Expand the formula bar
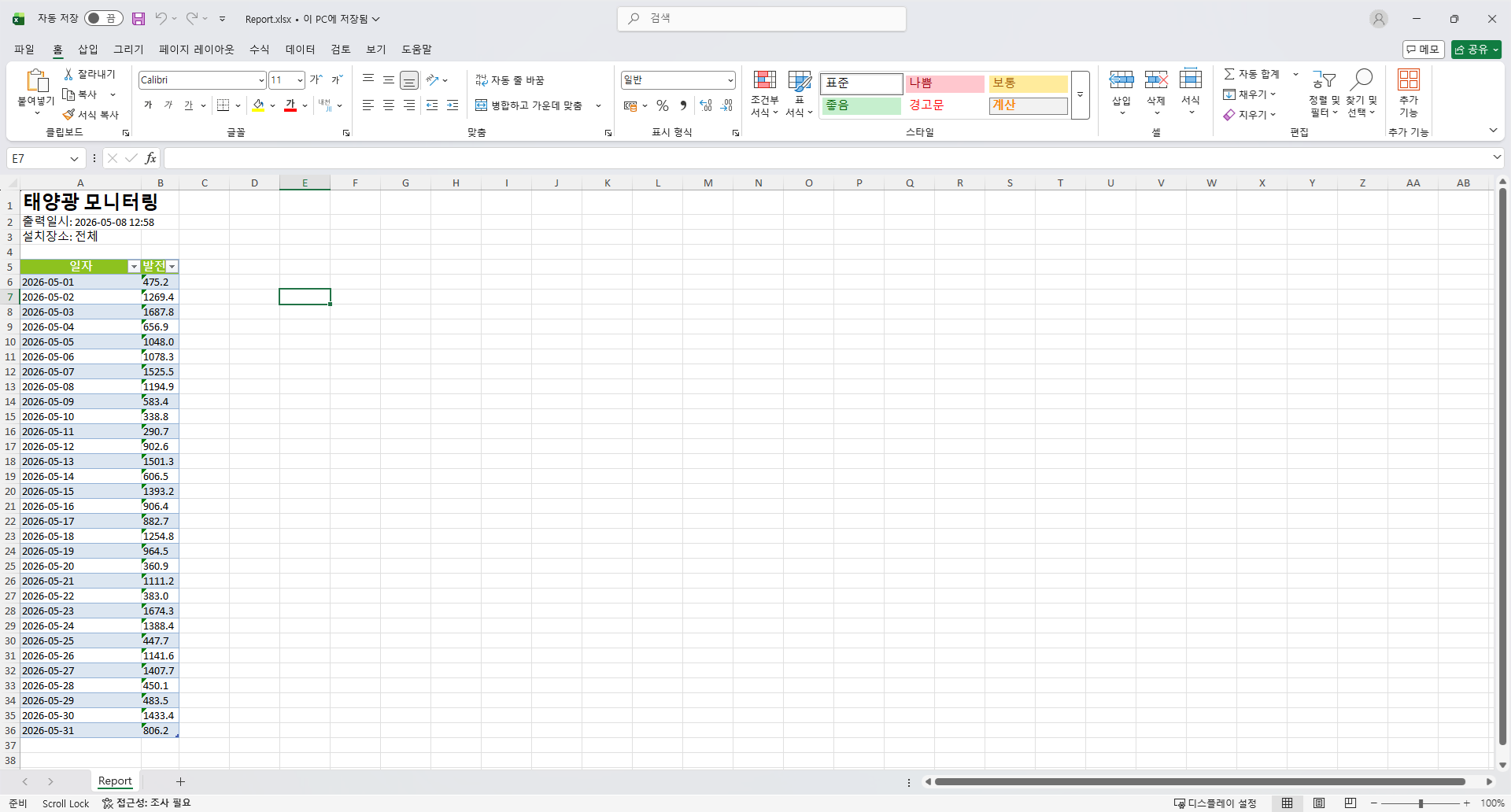Viewport: 1511px width, 812px height. click(1497, 158)
